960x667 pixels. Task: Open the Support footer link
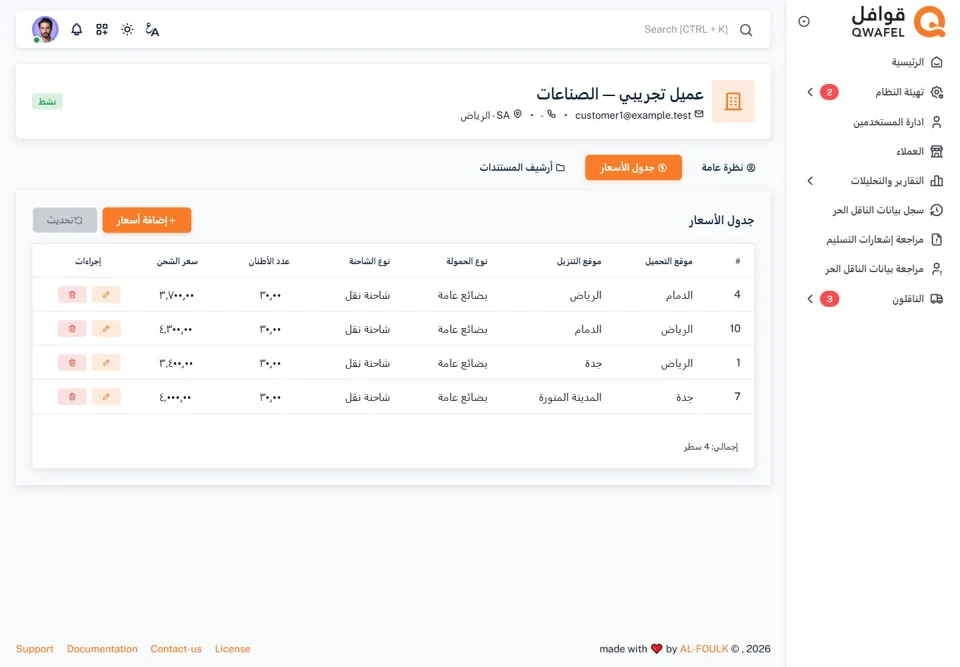(35, 649)
